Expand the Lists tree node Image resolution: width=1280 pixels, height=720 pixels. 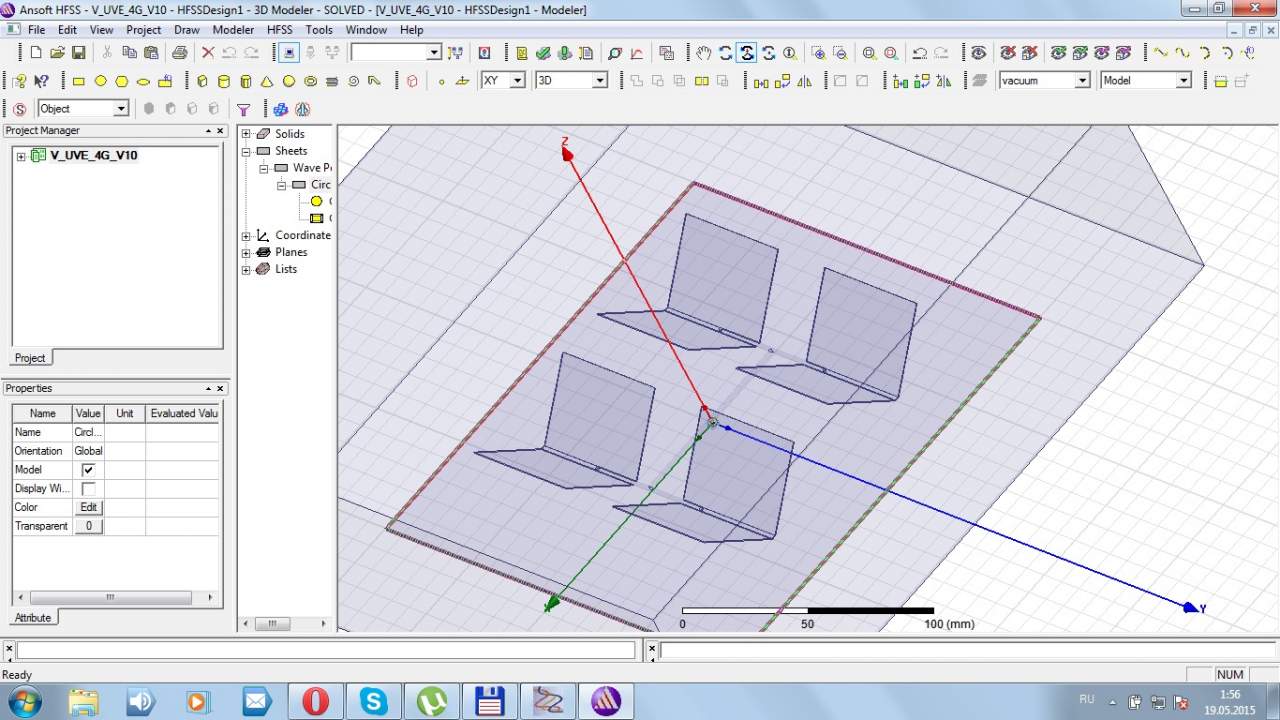point(246,269)
